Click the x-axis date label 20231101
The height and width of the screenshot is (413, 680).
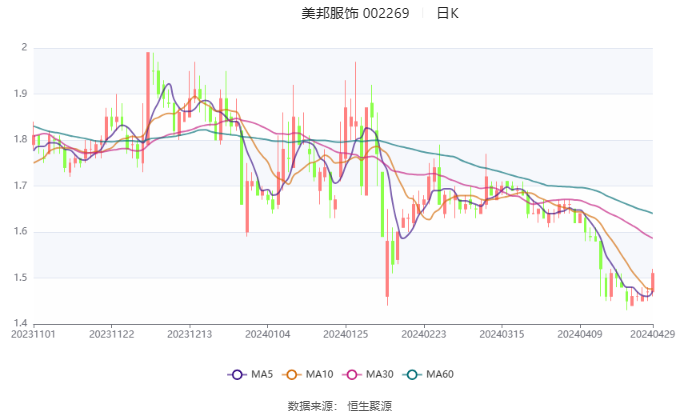[33, 334]
